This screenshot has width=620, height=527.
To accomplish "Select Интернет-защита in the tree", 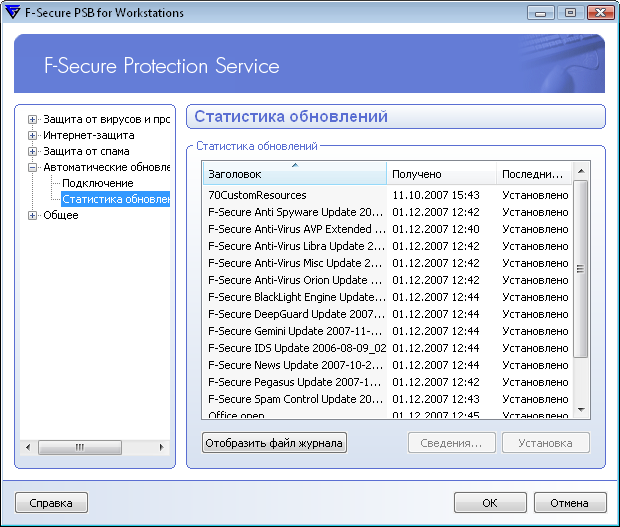I will (89, 136).
